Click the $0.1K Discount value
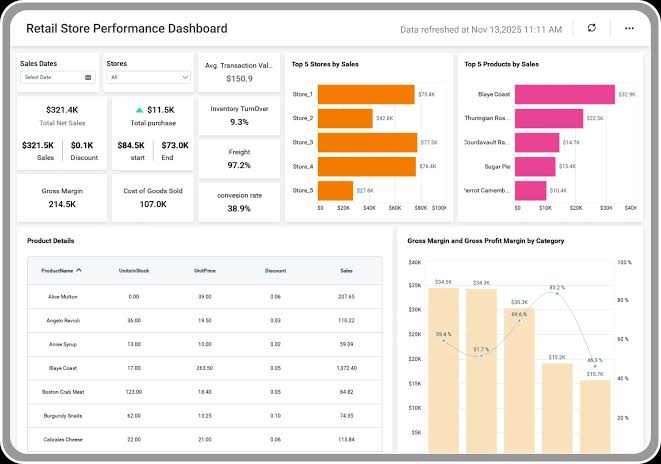The image size is (661, 464). [82, 145]
